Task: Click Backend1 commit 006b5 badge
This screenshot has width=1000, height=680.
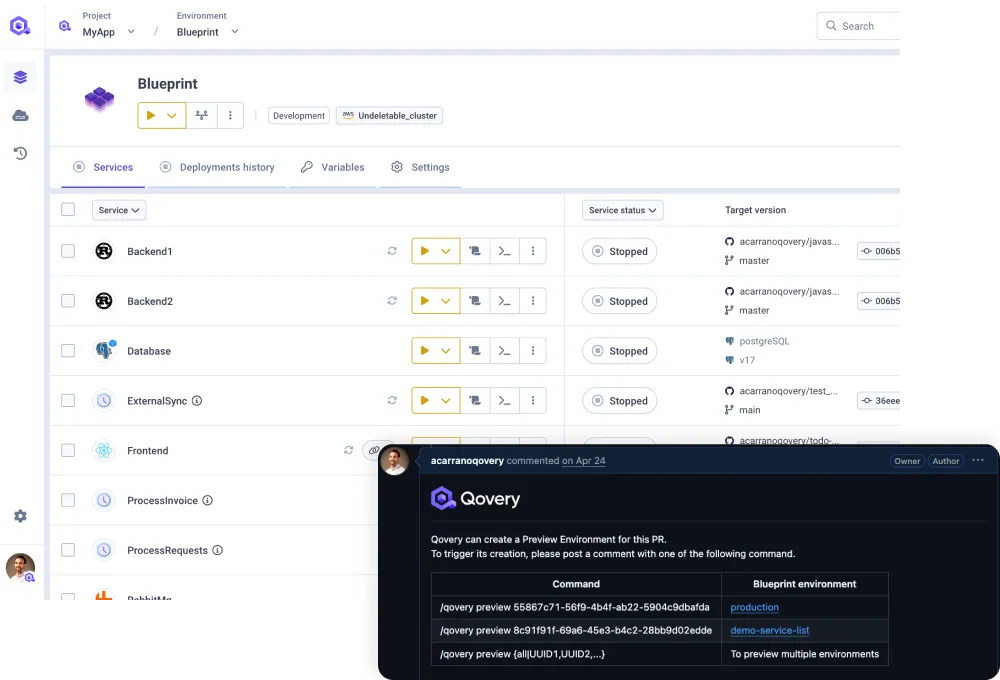Action: (879, 251)
